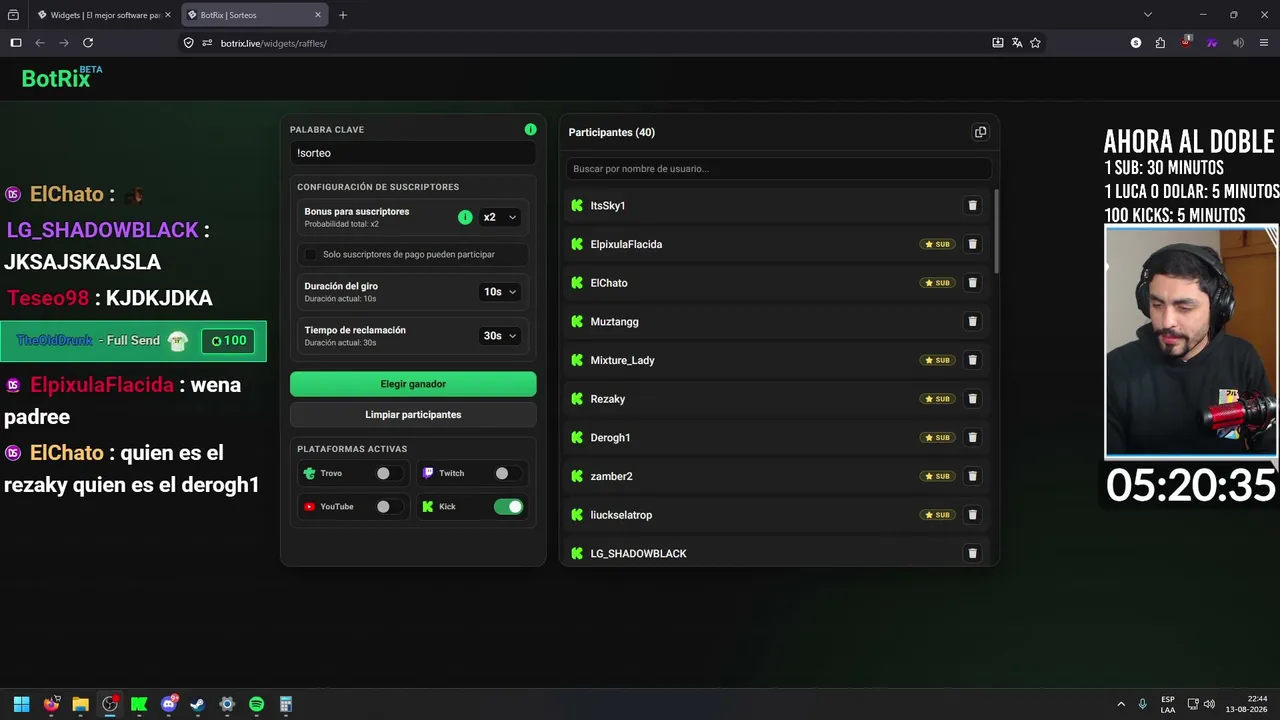1280x720 pixels.
Task: Enable the YouTube platform toggle
Action: [x=389, y=507]
